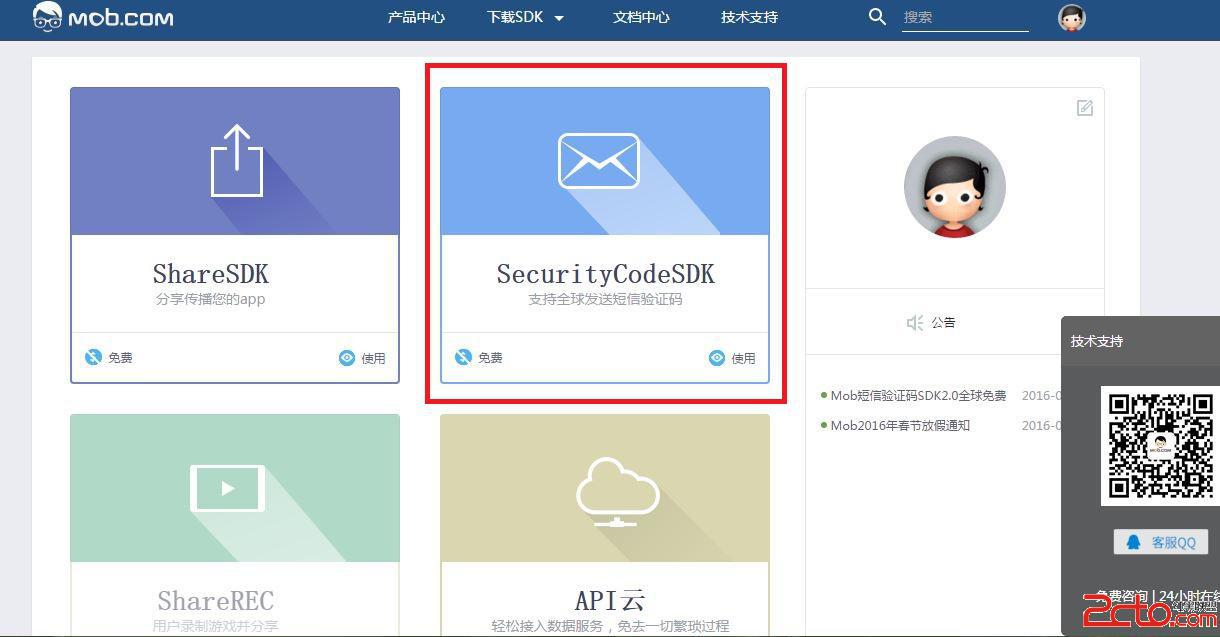Click the large profile avatar picture

click(955, 187)
